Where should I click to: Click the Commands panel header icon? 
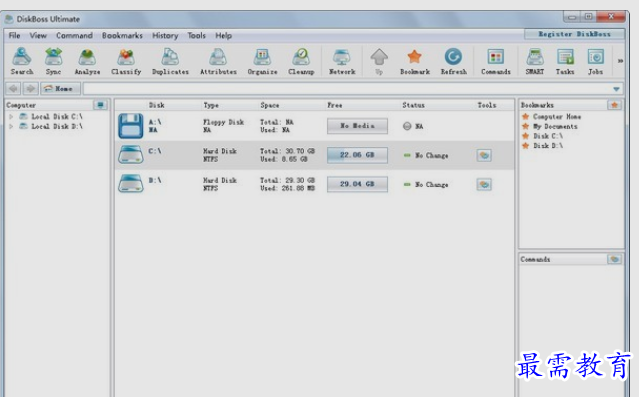[x=615, y=259]
